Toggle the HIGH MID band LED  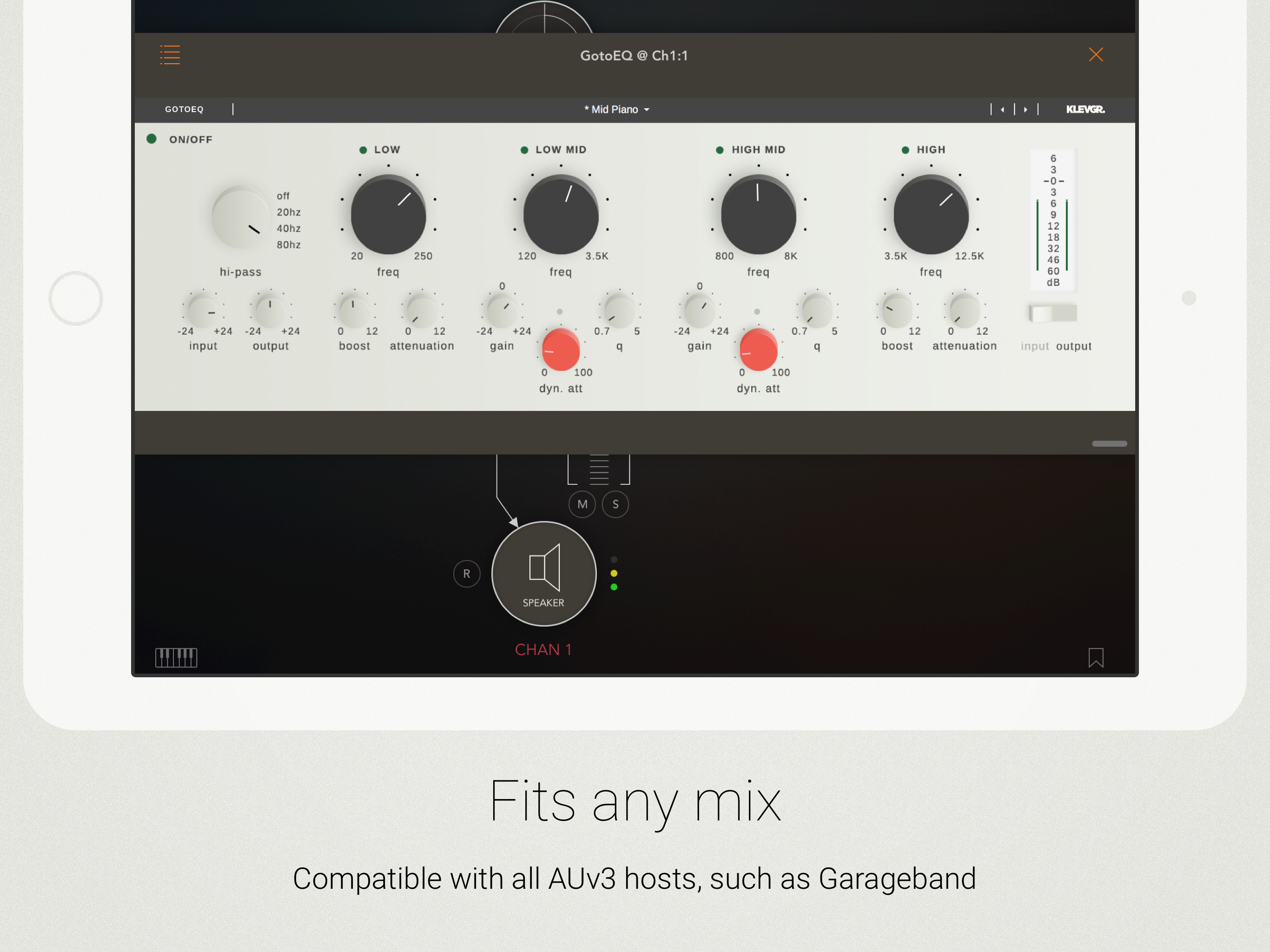[720, 150]
